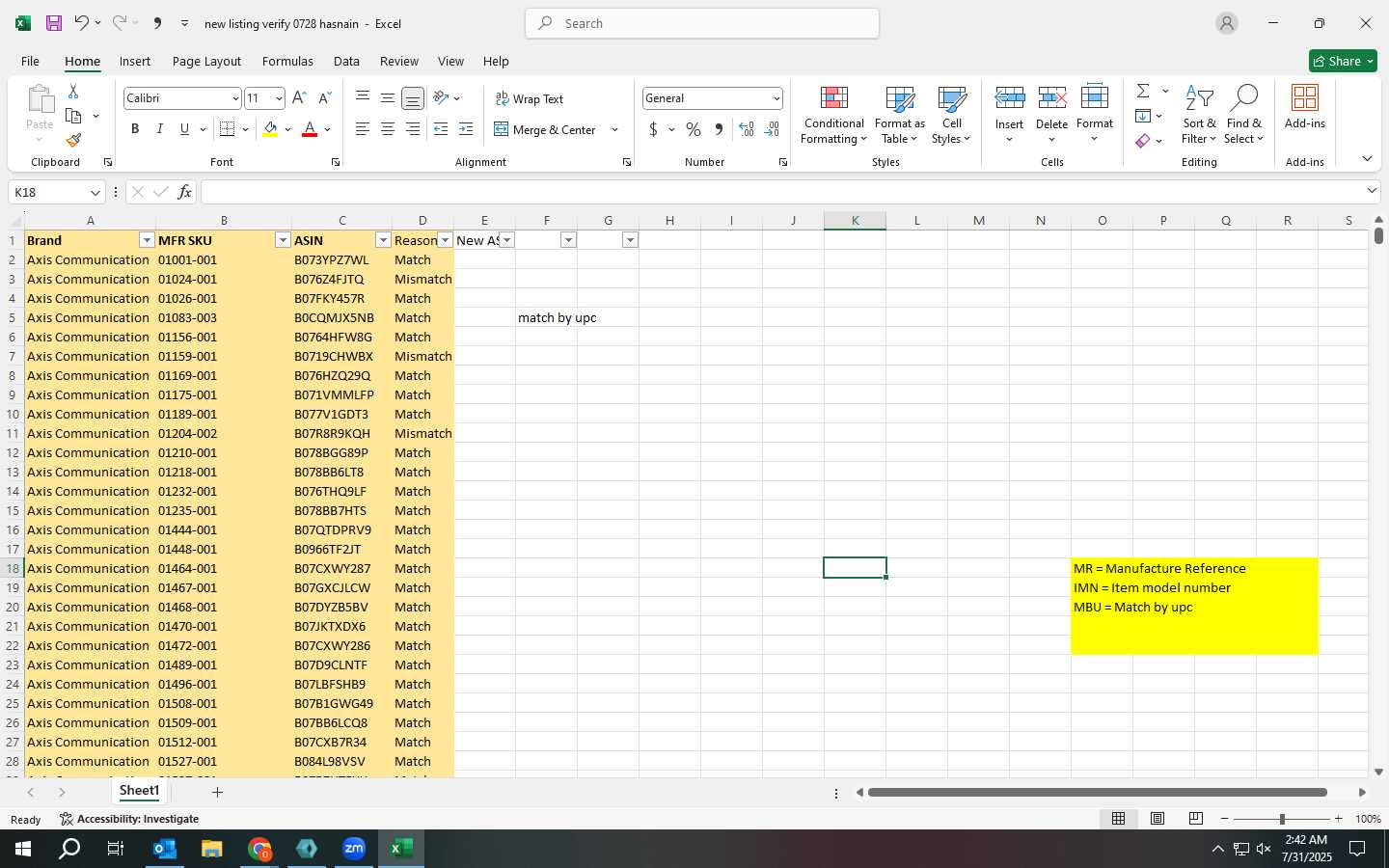Copy selection using the Copy icon
Image resolution: width=1389 pixels, height=868 pixels.
(73, 116)
